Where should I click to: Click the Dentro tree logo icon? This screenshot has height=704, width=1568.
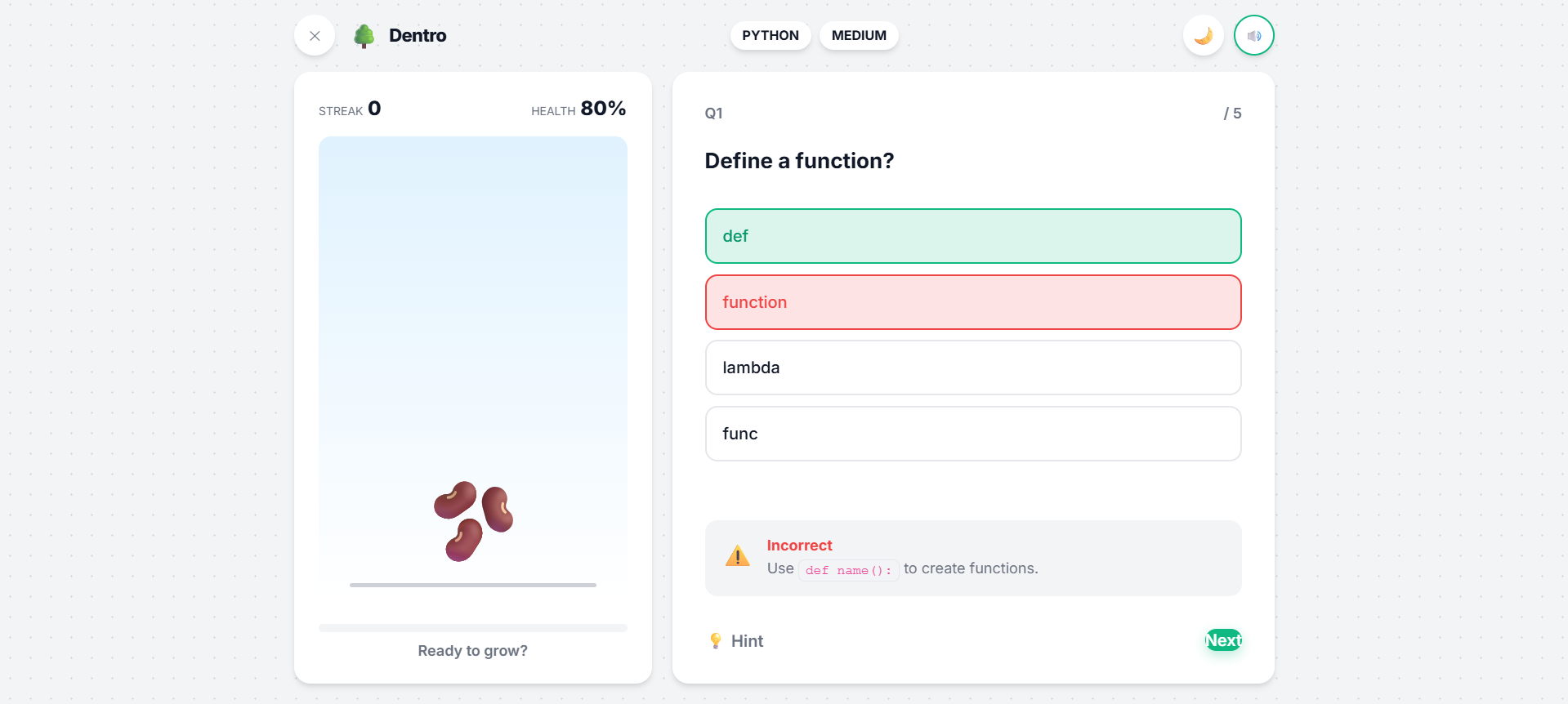tap(364, 36)
